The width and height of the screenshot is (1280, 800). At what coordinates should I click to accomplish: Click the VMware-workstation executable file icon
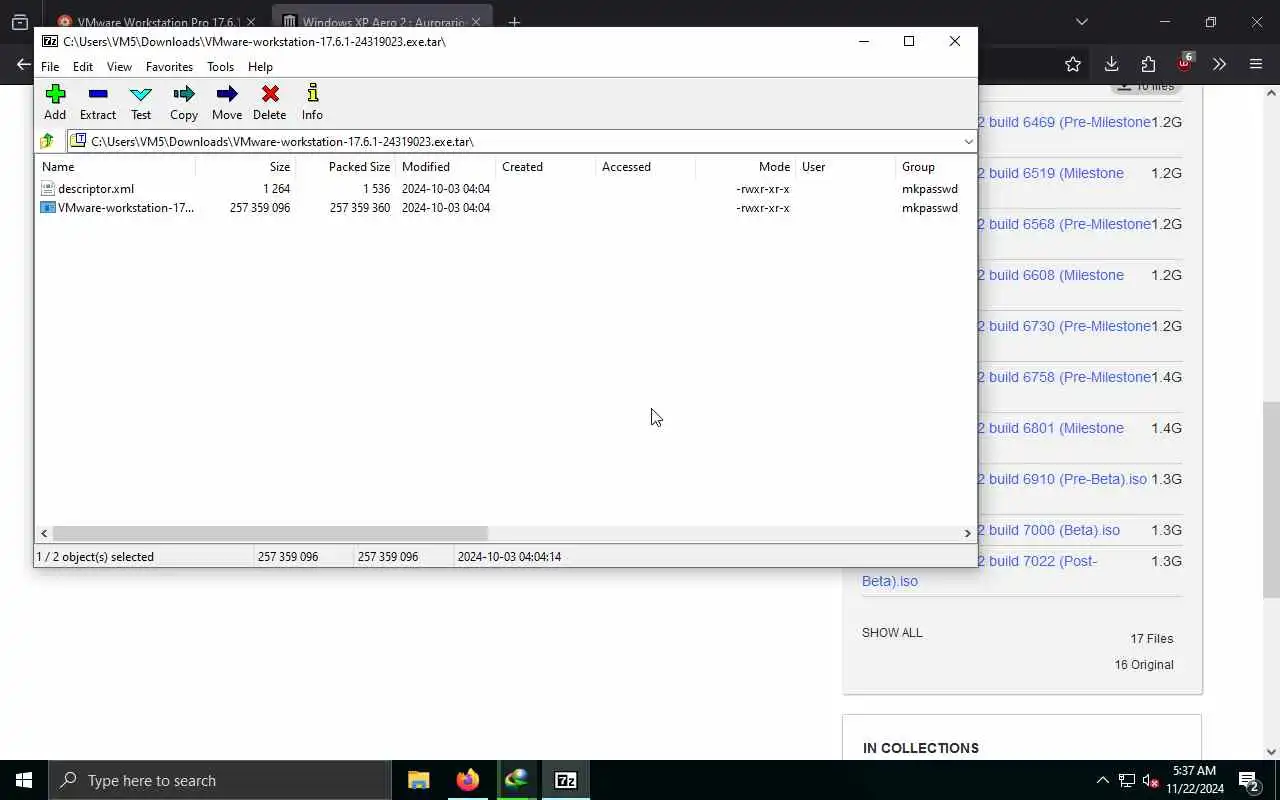coord(47,208)
